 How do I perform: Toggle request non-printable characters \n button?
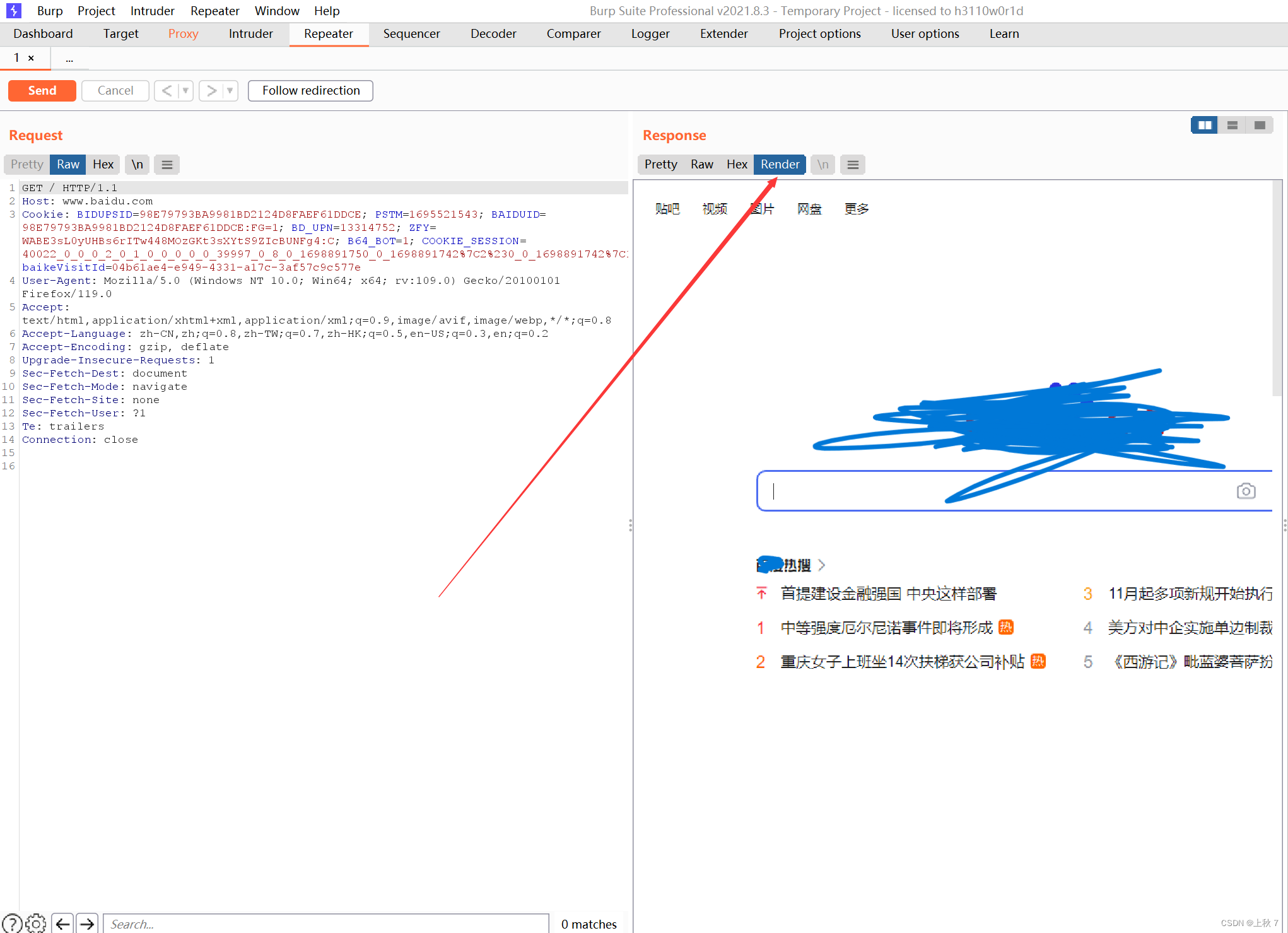tap(137, 165)
